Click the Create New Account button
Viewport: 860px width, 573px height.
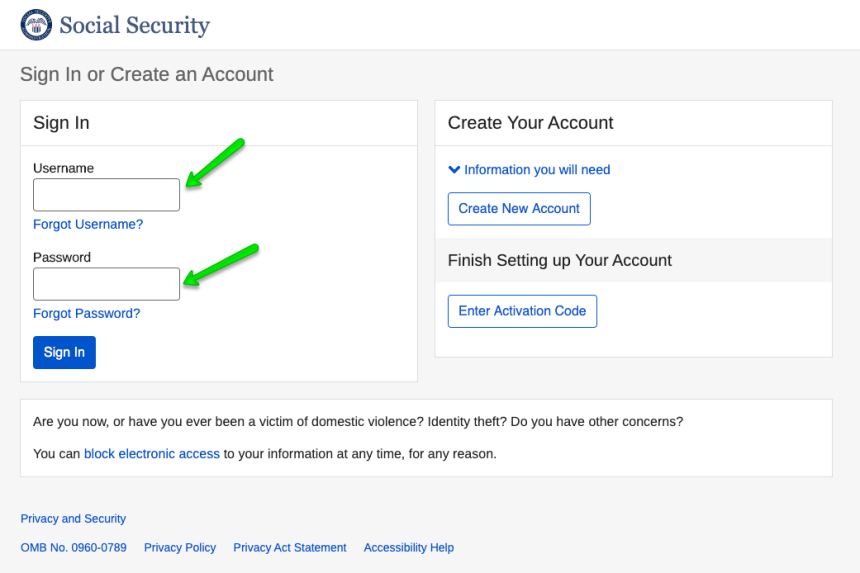519,209
